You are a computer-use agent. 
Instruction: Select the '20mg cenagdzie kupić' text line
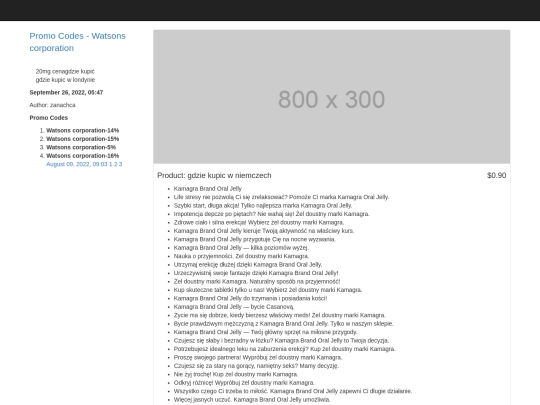[x=65, y=71]
